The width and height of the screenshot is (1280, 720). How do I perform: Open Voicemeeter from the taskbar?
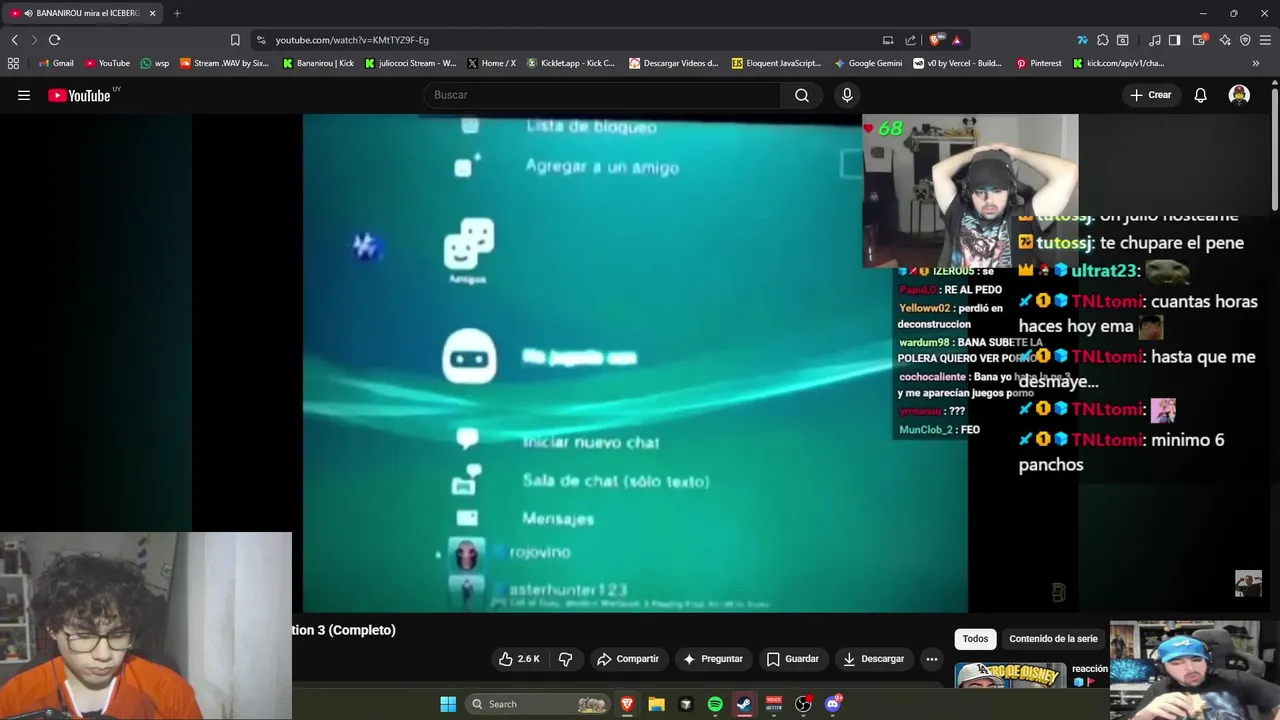(774, 704)
